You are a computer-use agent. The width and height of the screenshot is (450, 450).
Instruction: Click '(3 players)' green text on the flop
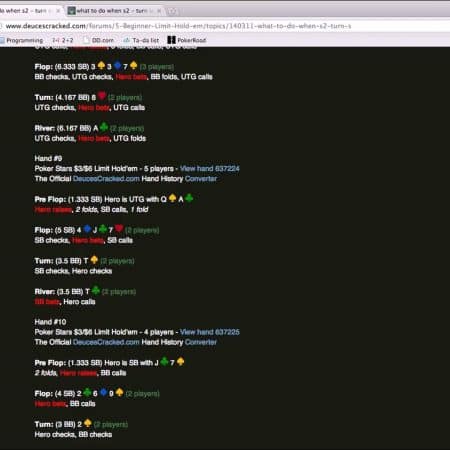[x=157, y=67]
